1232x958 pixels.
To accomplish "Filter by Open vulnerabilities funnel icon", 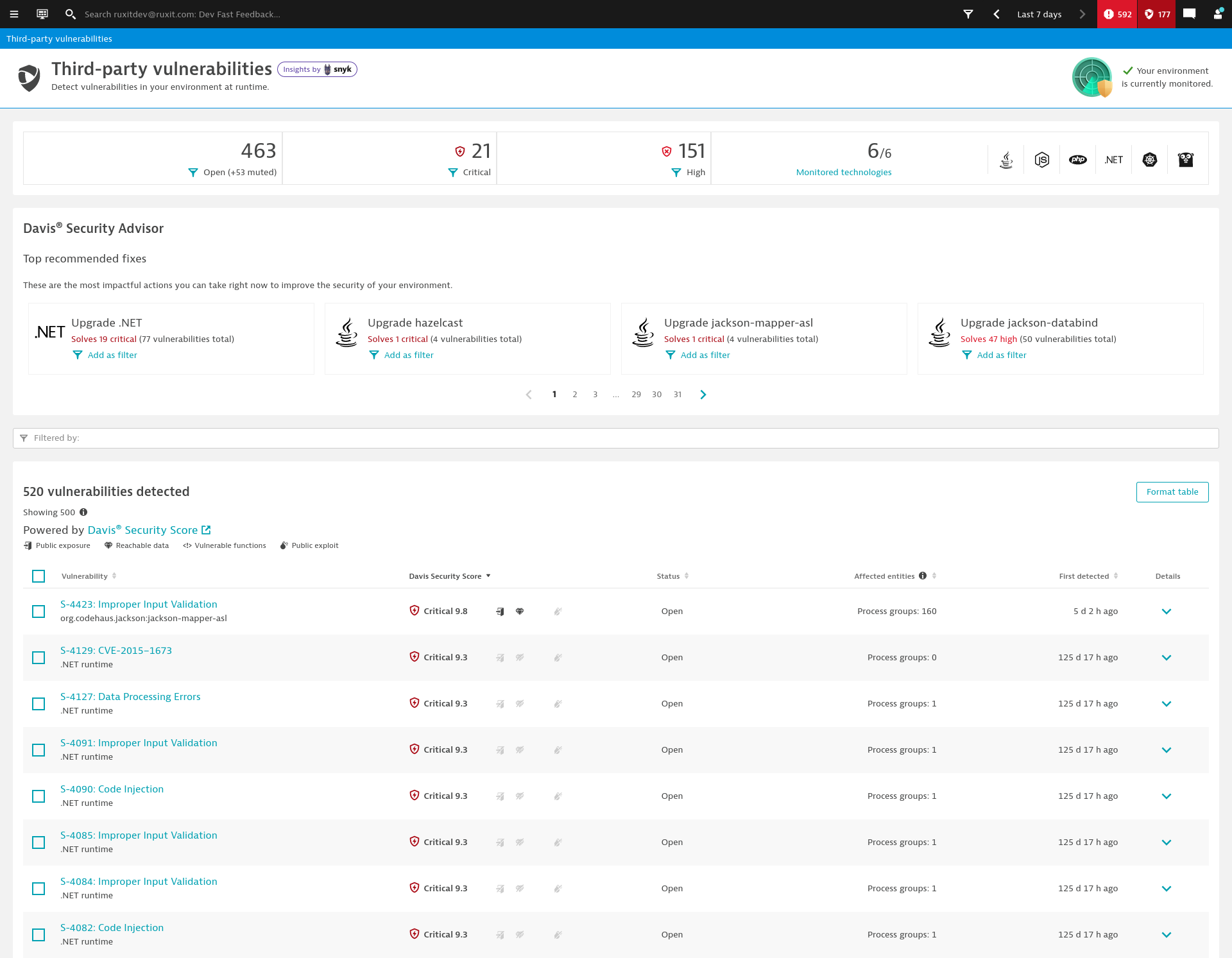I will (193, 173).
